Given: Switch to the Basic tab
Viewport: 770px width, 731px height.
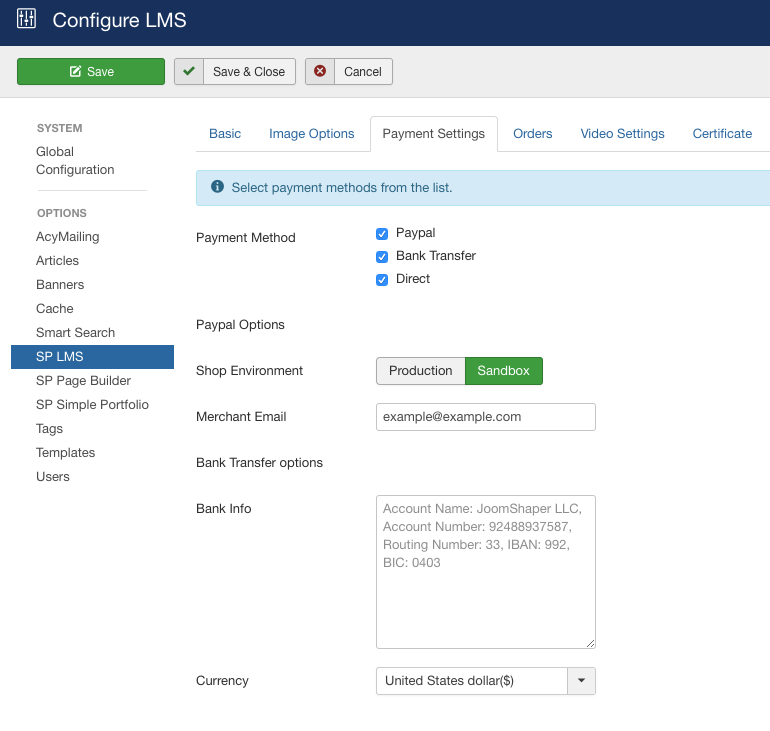Looking at the screenshot, I should (225, 134).
